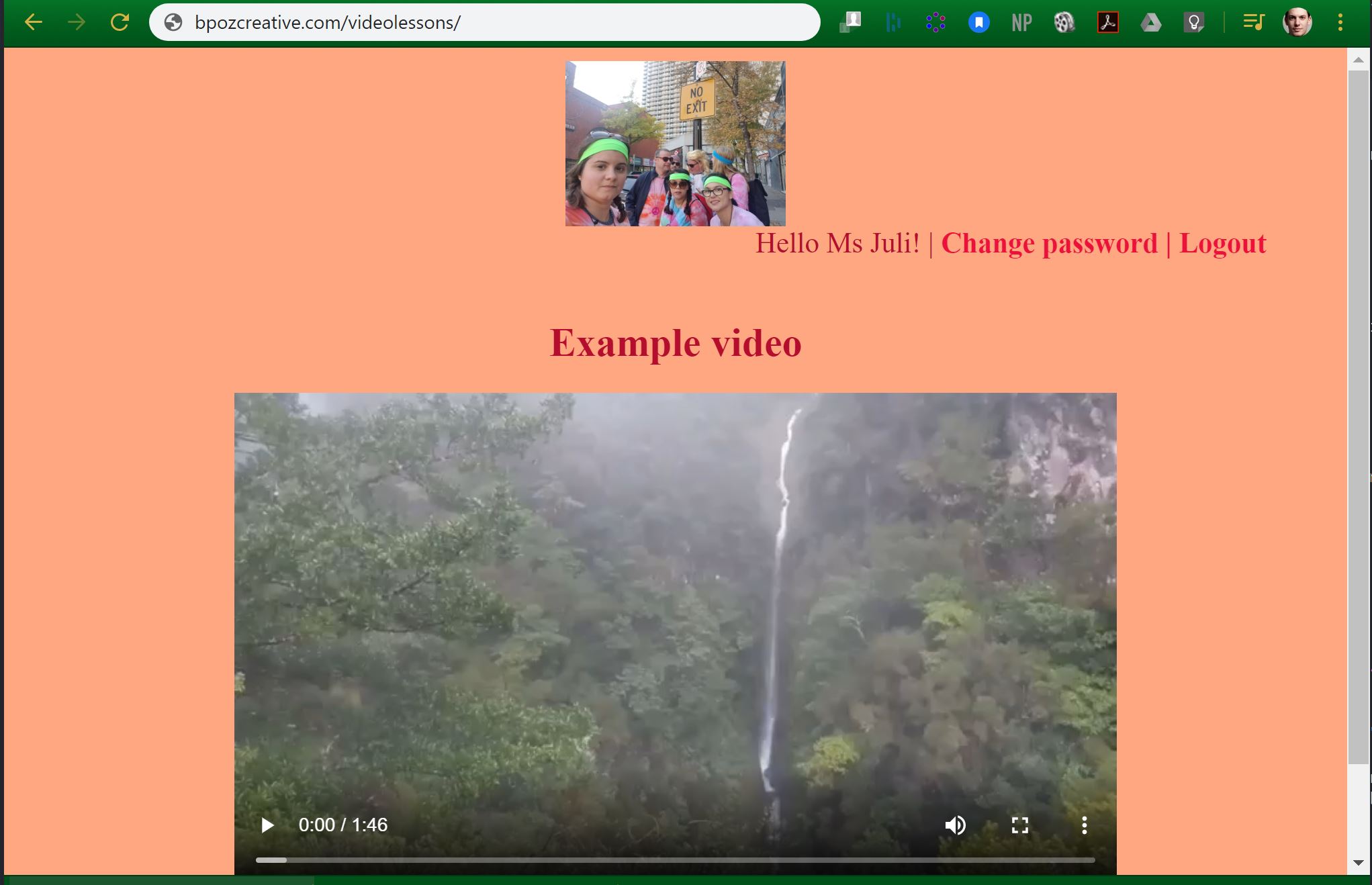Image resolution: width=1372 pixels, height=885 pixels.
Task: Open Chrome three-dot menu
Action: click(1340, 23)
